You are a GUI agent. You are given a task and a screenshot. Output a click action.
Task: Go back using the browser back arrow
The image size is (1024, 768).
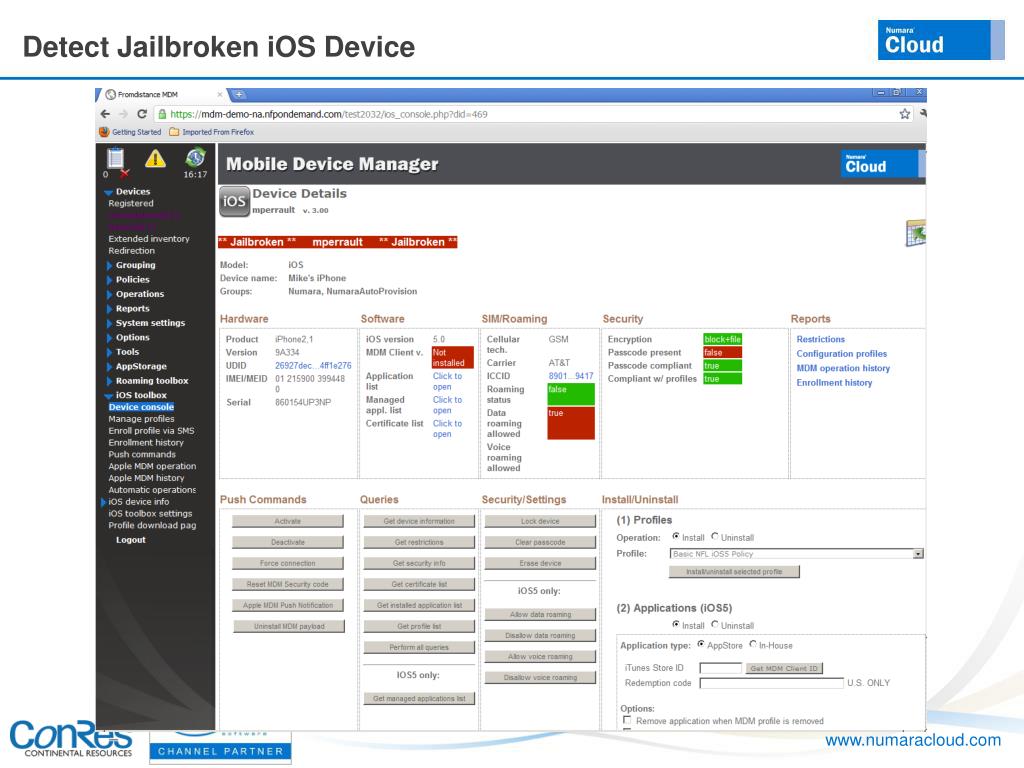click(x=107, y=114)
